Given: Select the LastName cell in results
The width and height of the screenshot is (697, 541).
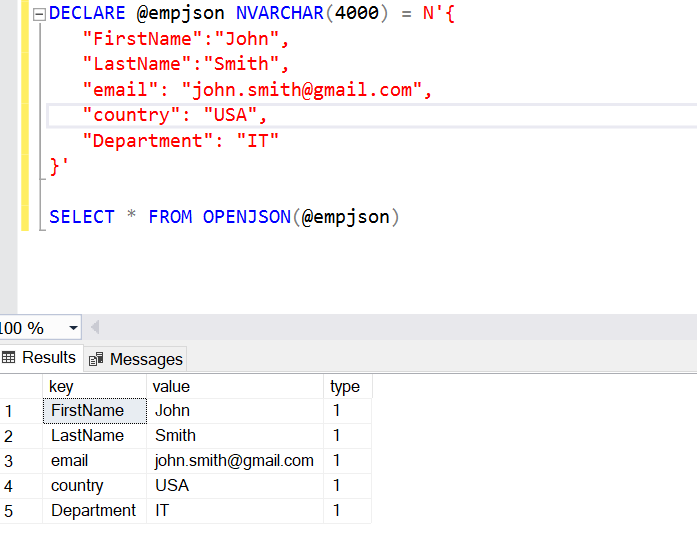Looking at the screenshot, I should tap(95, 436).
